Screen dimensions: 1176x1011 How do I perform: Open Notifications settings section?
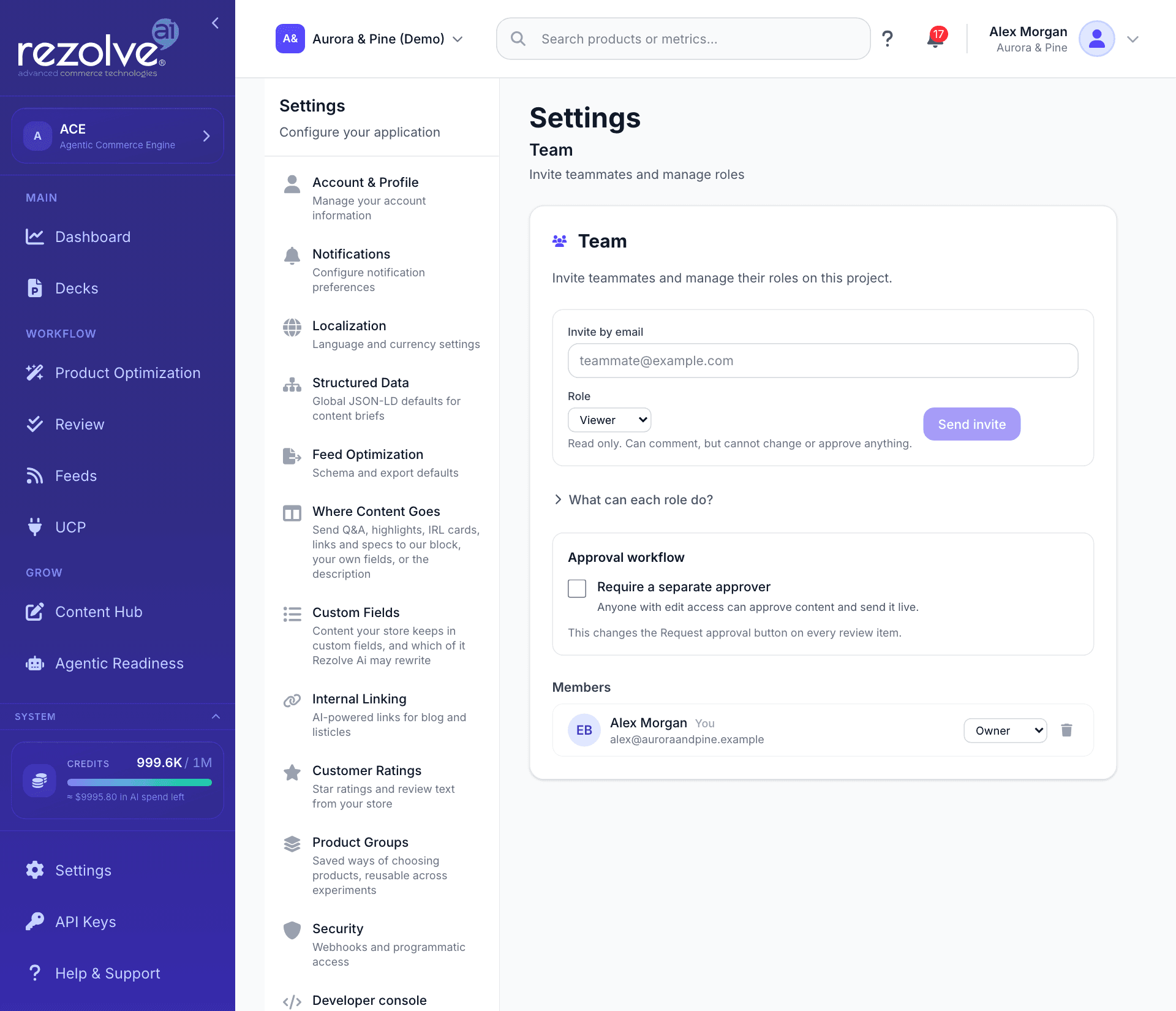[382, 270]
